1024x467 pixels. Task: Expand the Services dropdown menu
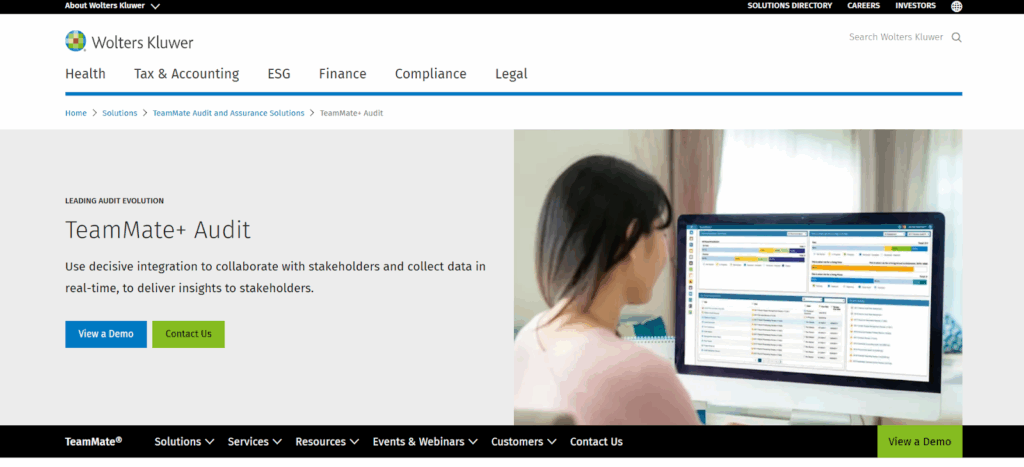point(254,441)
